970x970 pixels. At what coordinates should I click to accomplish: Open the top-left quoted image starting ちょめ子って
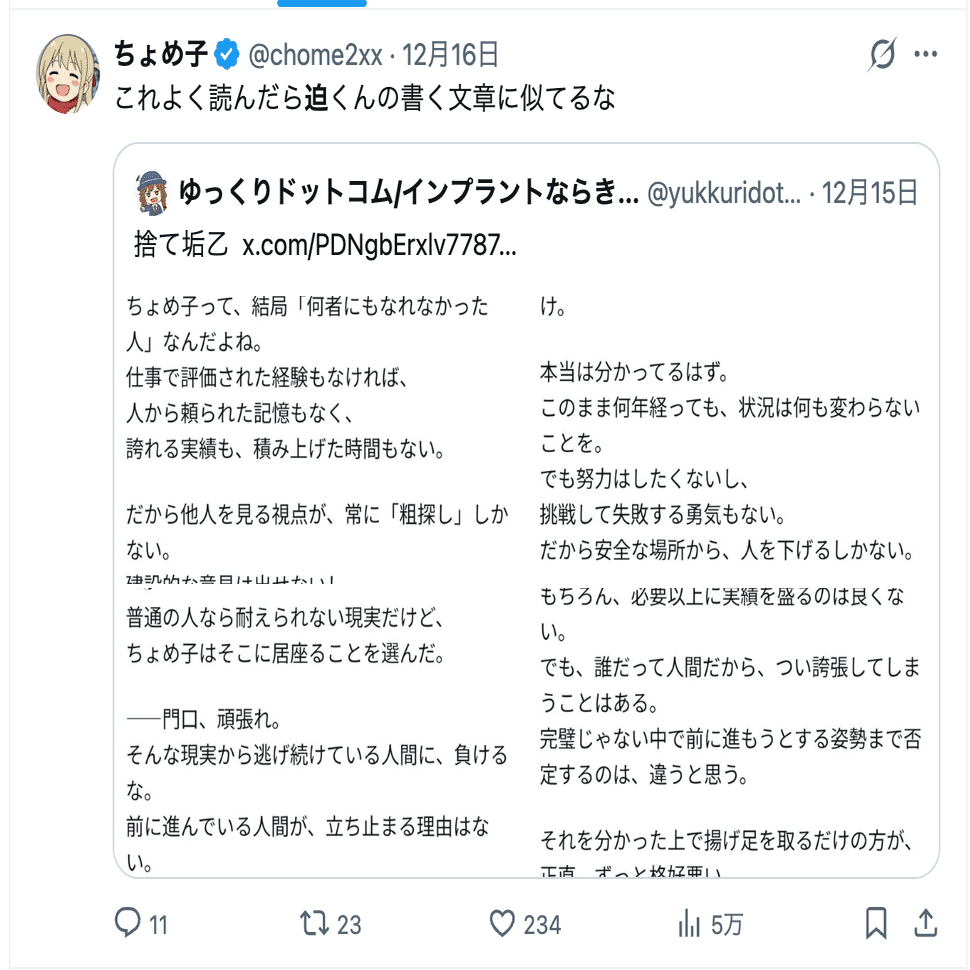coord(319,430)
